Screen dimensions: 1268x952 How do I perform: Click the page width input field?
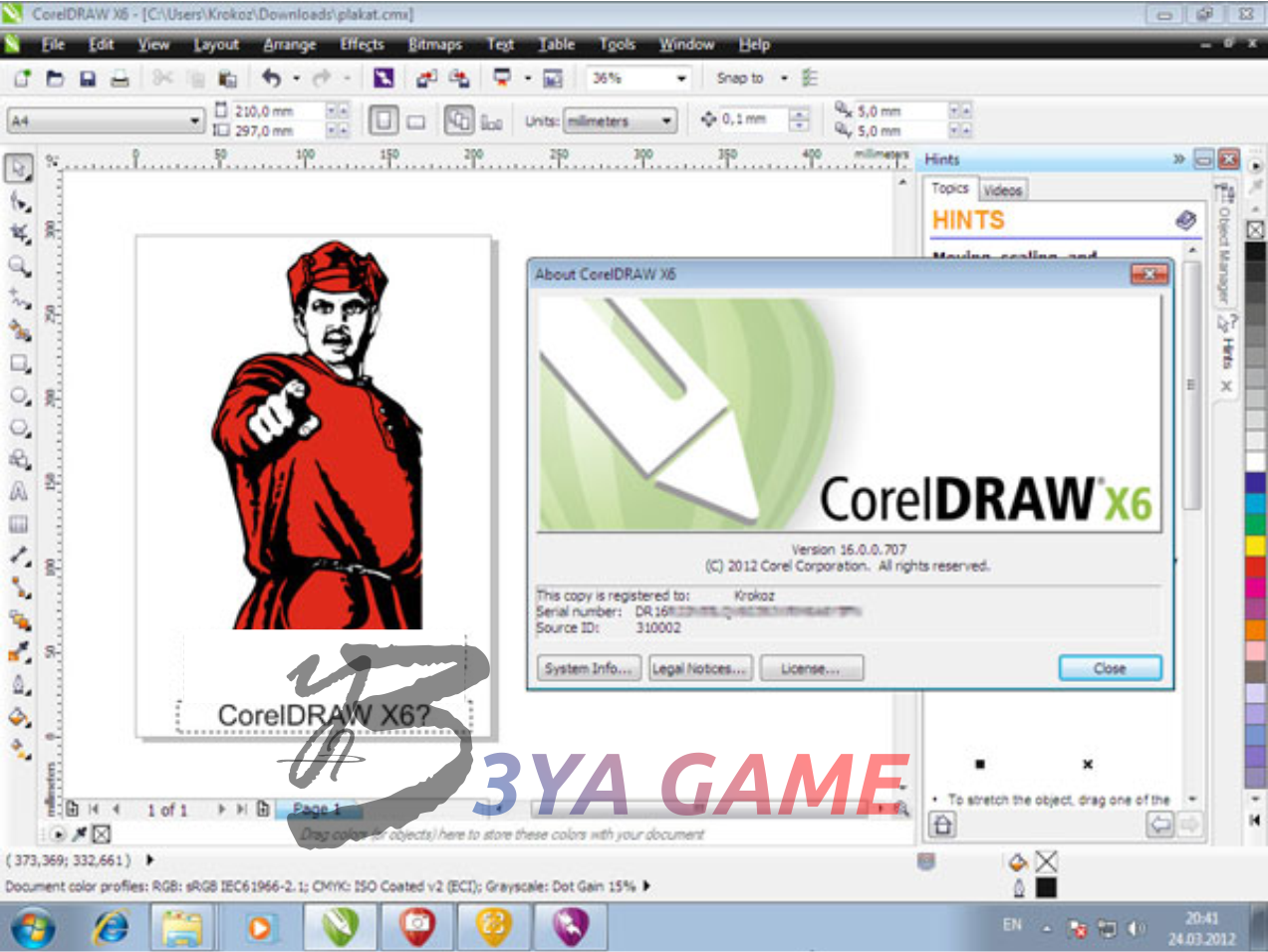[279, 112]
